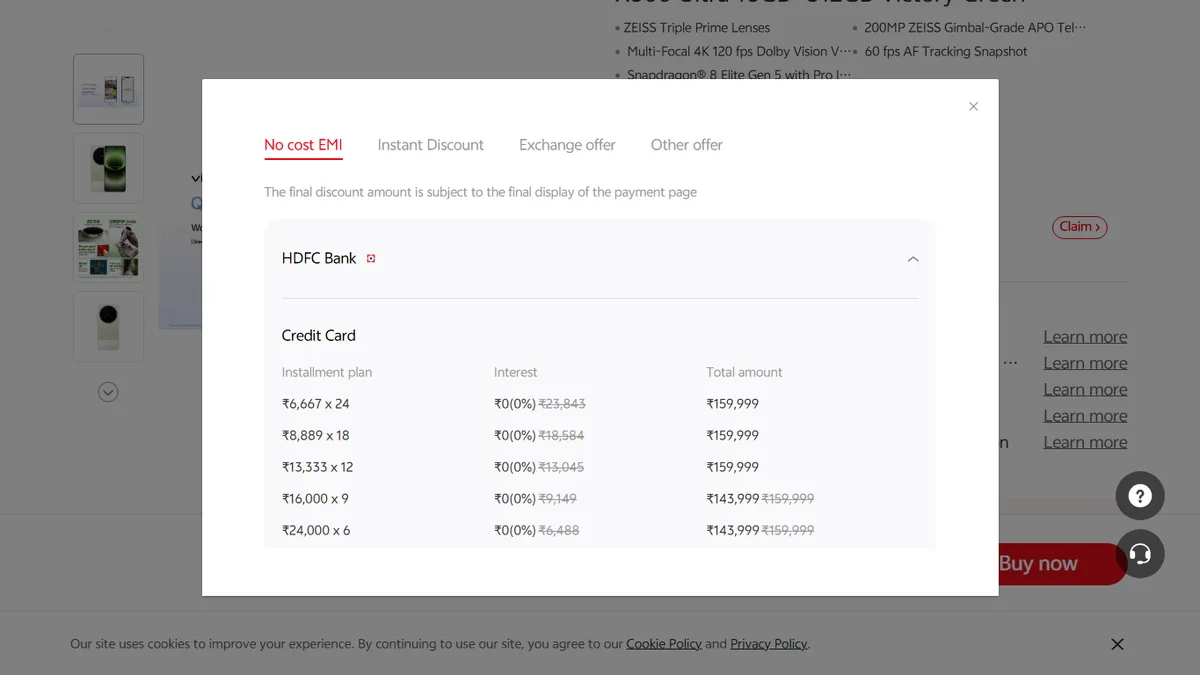Click the Multi-Focal 4K 120 fps feature
The width and height of the screenshot is (1200, 675).
[x=740, y=51]
